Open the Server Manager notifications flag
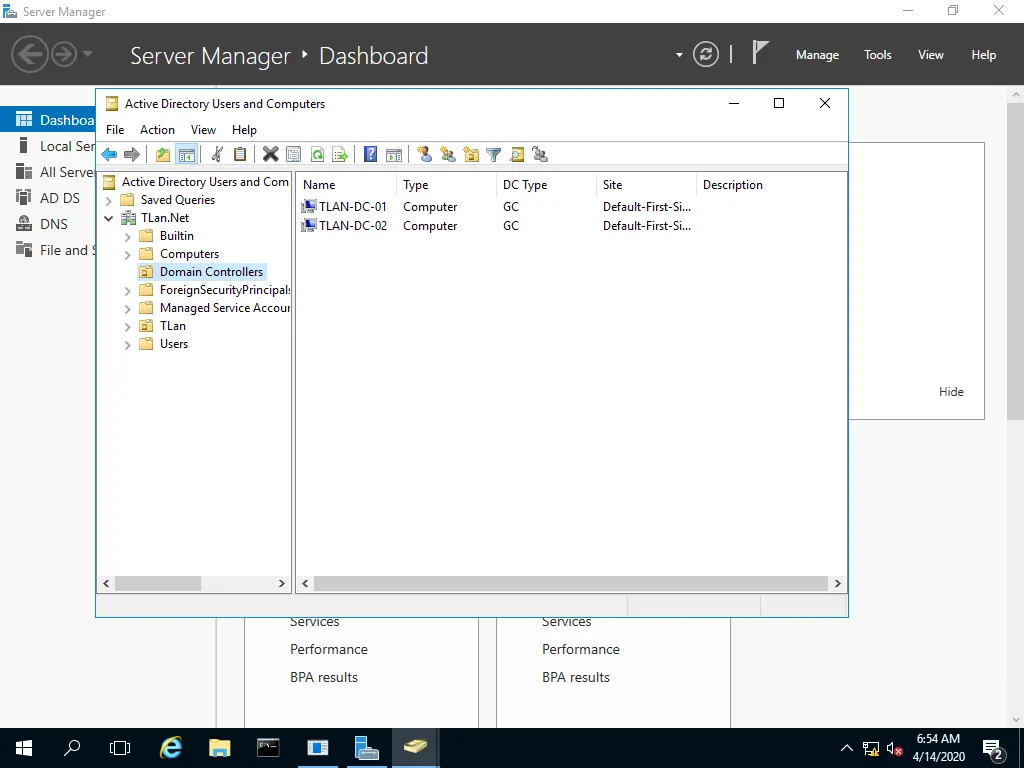The height and width of the screenshot is (768, 1024). click(760, 53)
